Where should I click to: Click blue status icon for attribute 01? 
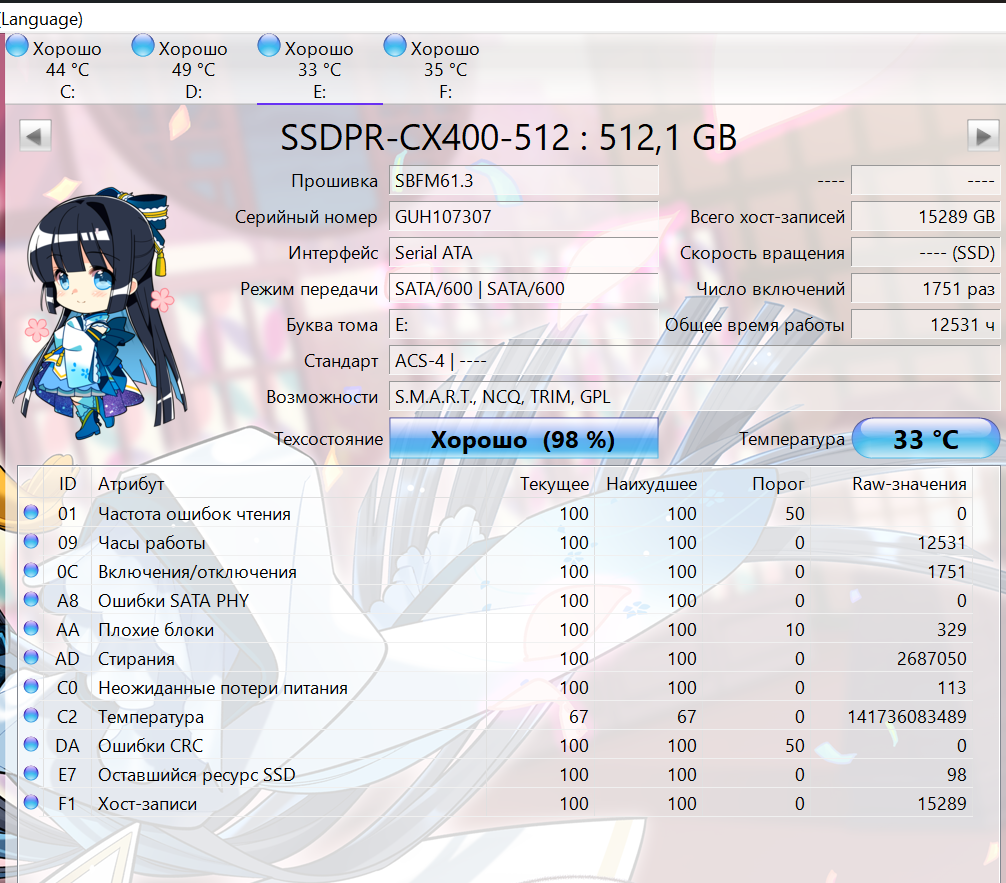(x=31, y=513)
